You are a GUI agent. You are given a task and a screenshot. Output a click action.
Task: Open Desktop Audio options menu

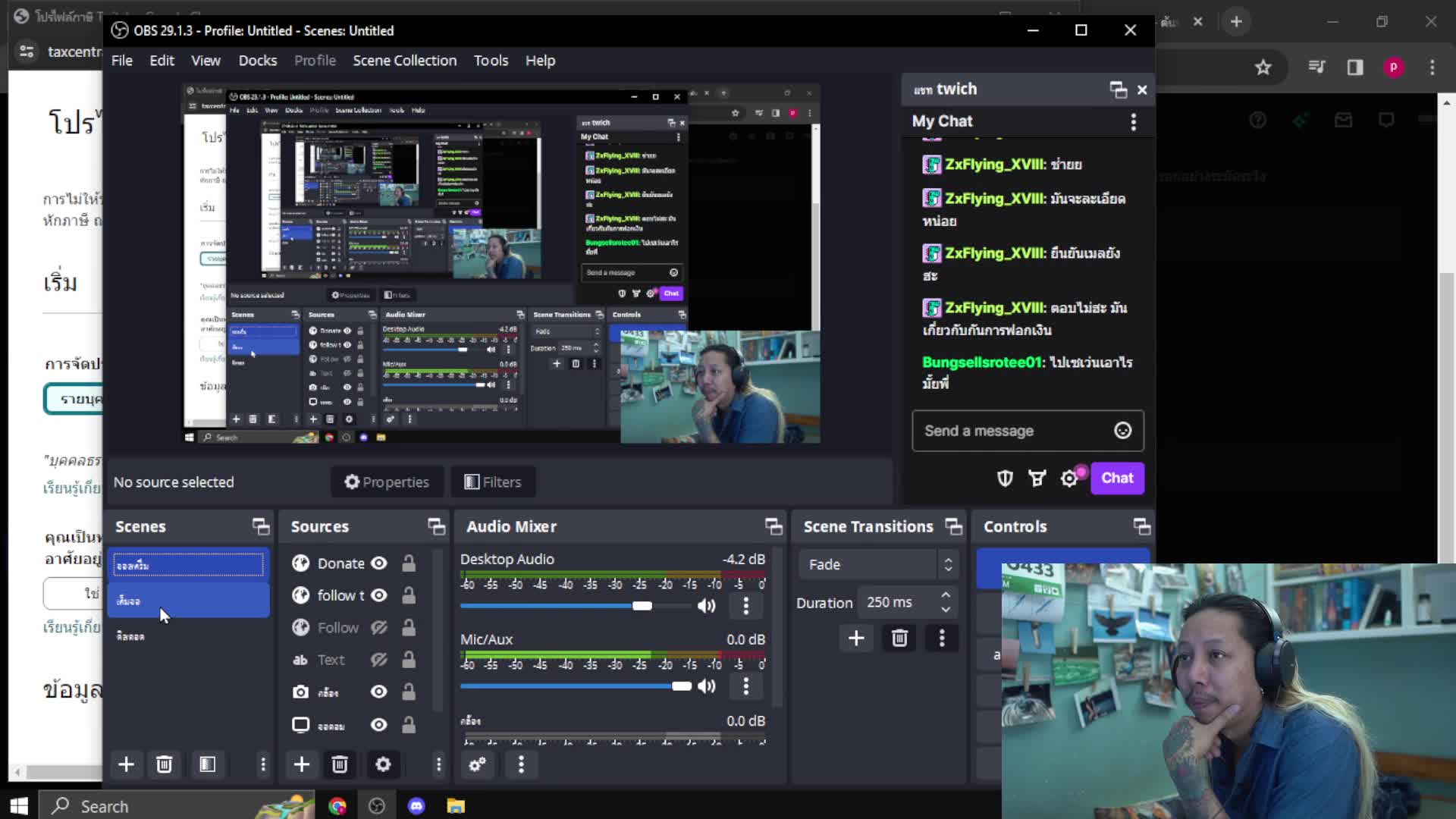pos(746,605)
